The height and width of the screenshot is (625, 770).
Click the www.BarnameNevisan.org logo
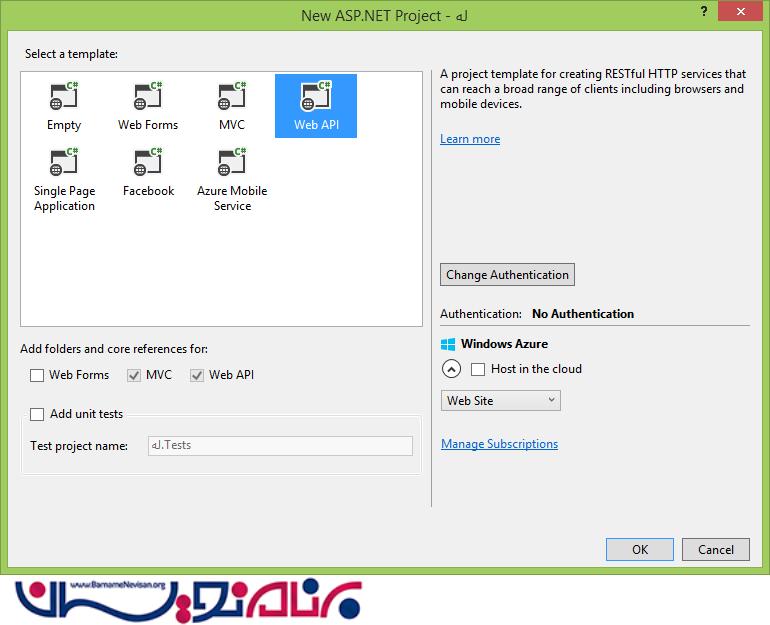(188, 600)
